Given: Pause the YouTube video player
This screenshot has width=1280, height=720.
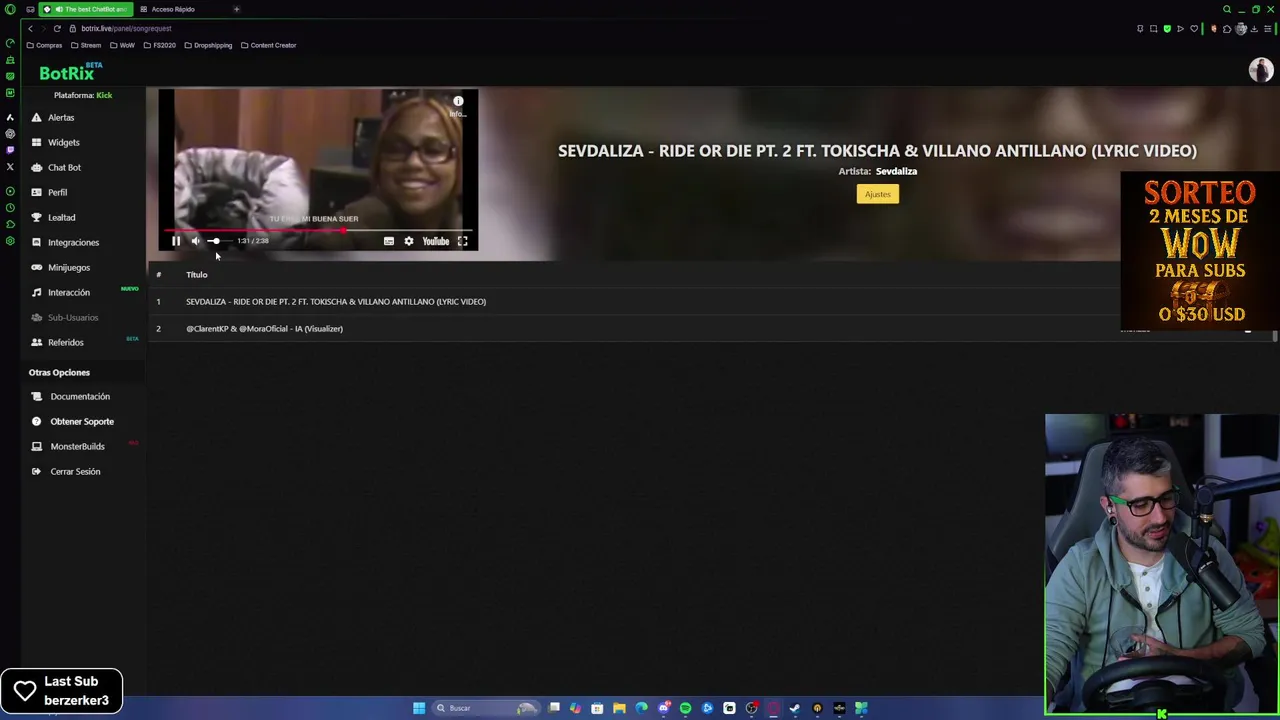Looking at the screenshot, I should [x=176, y=241].
